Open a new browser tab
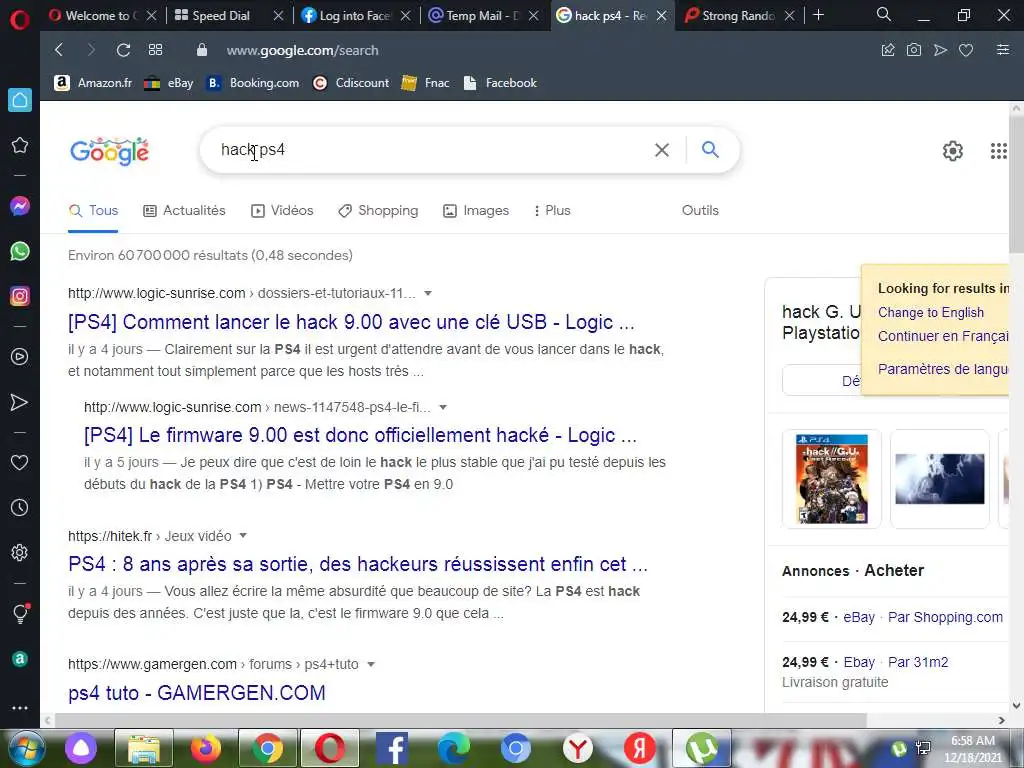The height and width of the screenshot is (768, 1024). 818,15
